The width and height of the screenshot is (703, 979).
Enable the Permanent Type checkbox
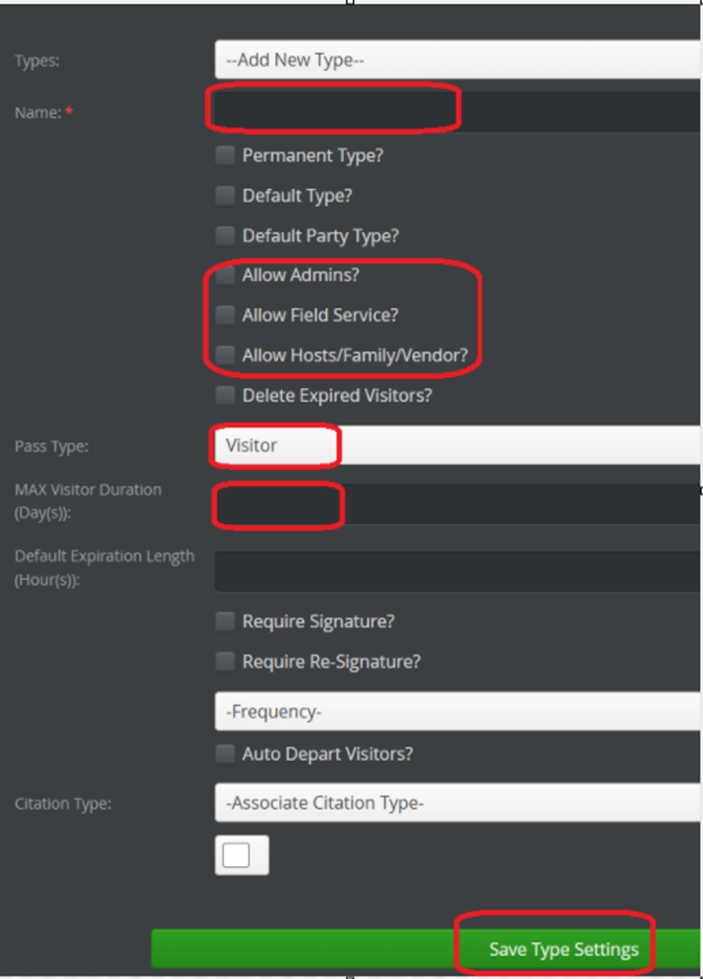point(225,155)
